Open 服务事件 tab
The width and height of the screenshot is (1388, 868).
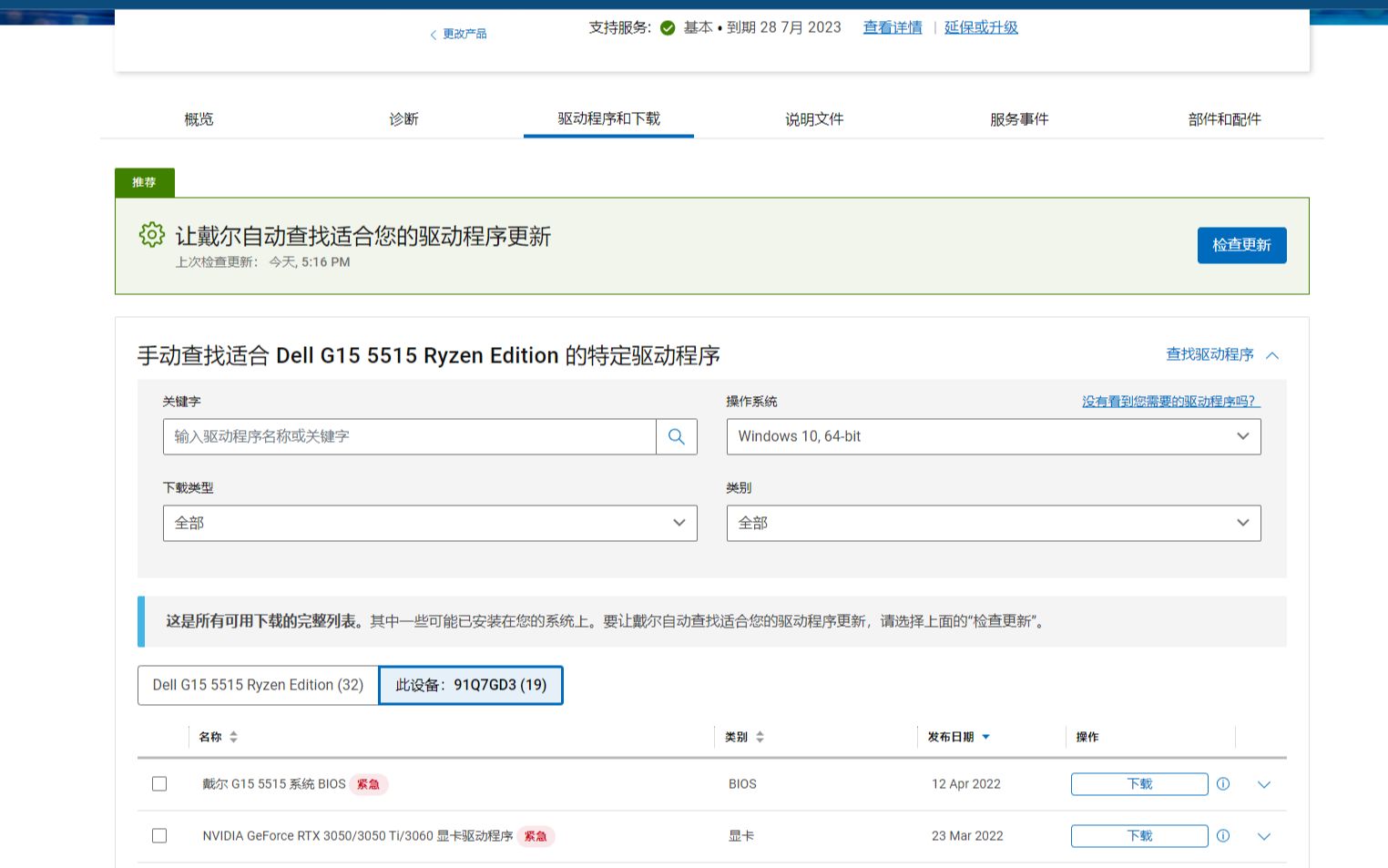coord(1019,119)
